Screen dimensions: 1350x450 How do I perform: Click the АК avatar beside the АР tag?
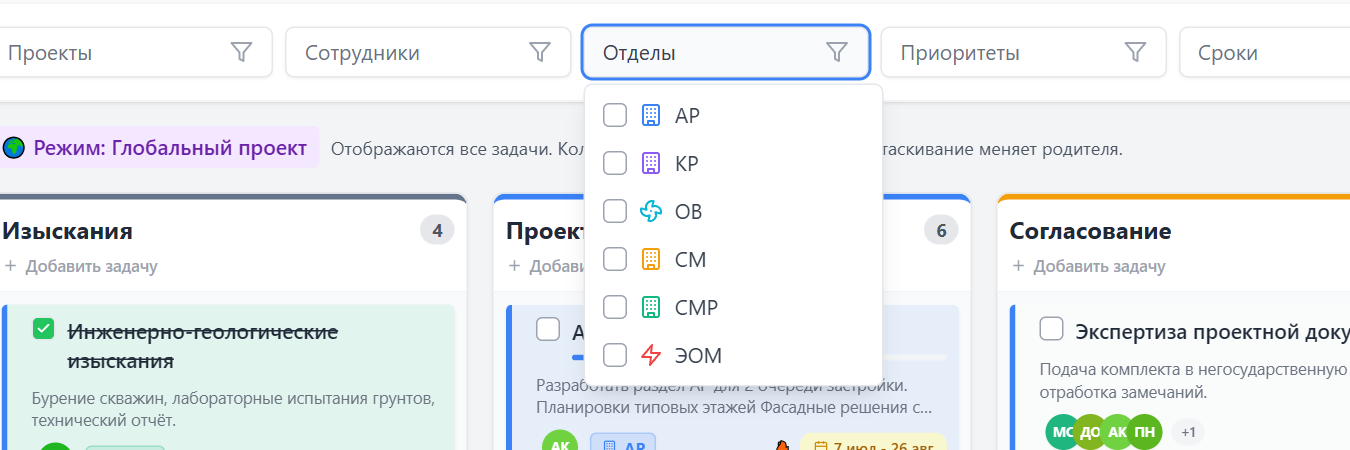click(560, 441)
